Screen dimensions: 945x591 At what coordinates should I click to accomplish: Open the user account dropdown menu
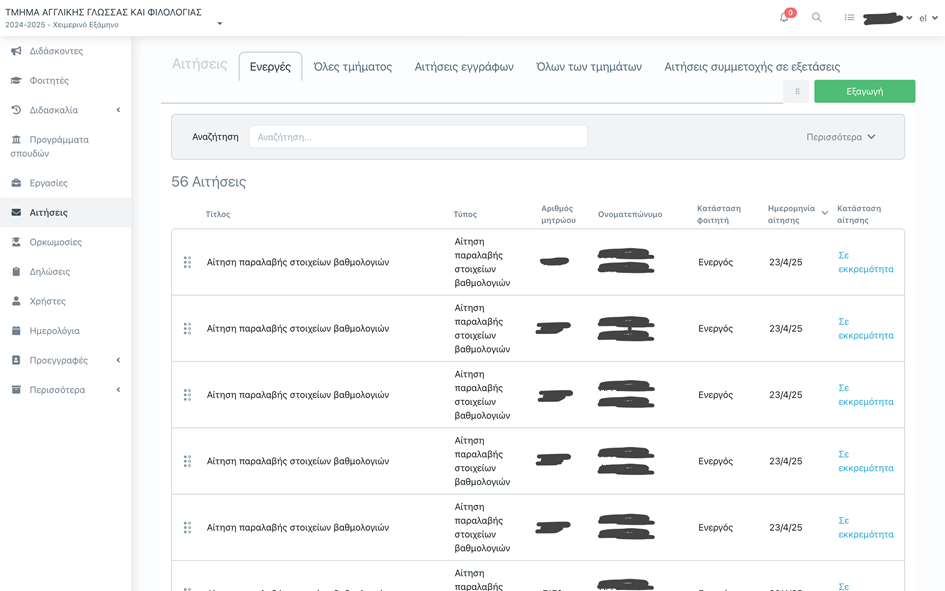click(x=887, y=18)
